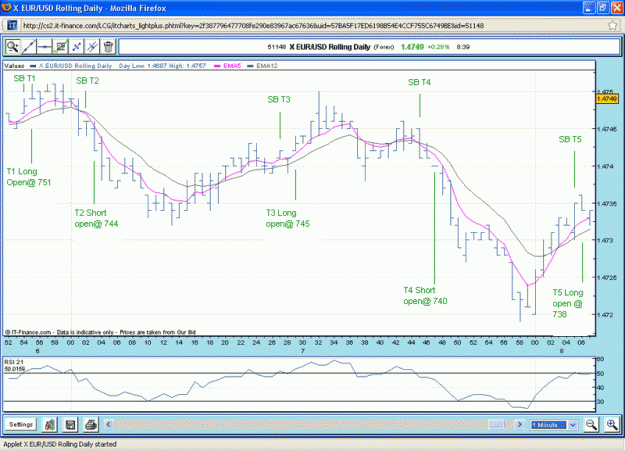Click the EMA5 legend label
This screenshot has height=451, width=625.
point(232,66)
